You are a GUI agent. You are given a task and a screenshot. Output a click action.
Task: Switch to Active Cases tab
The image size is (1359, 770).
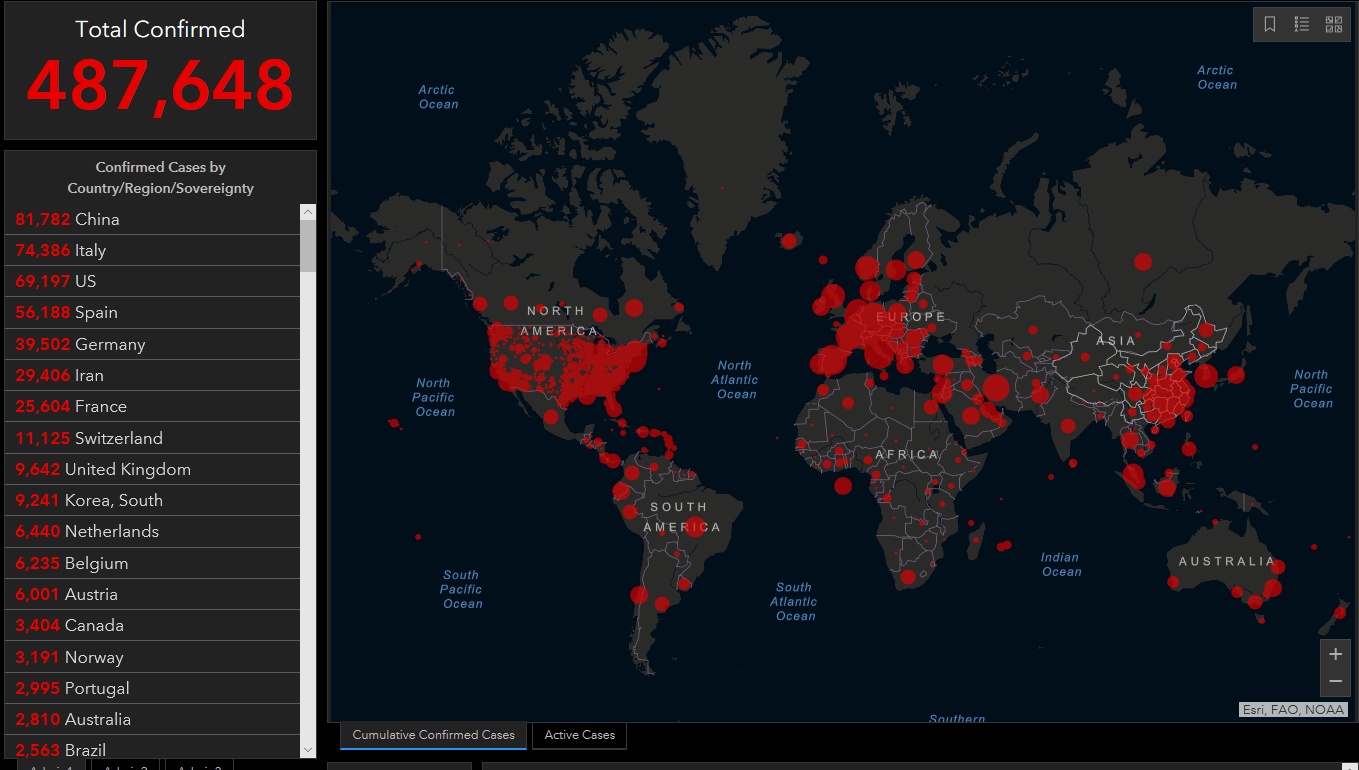tap(579, 735)
